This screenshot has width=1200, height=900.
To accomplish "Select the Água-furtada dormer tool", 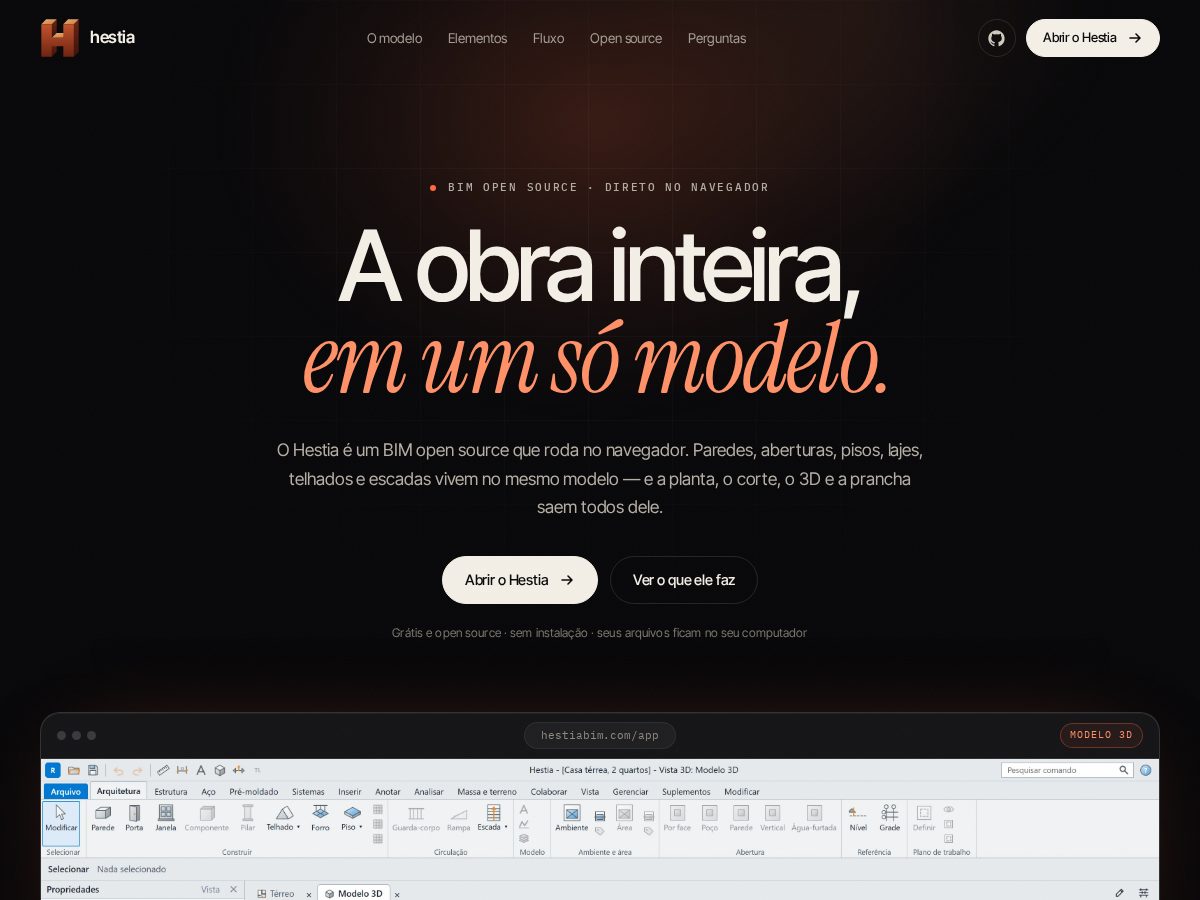I will click(814, 819).
